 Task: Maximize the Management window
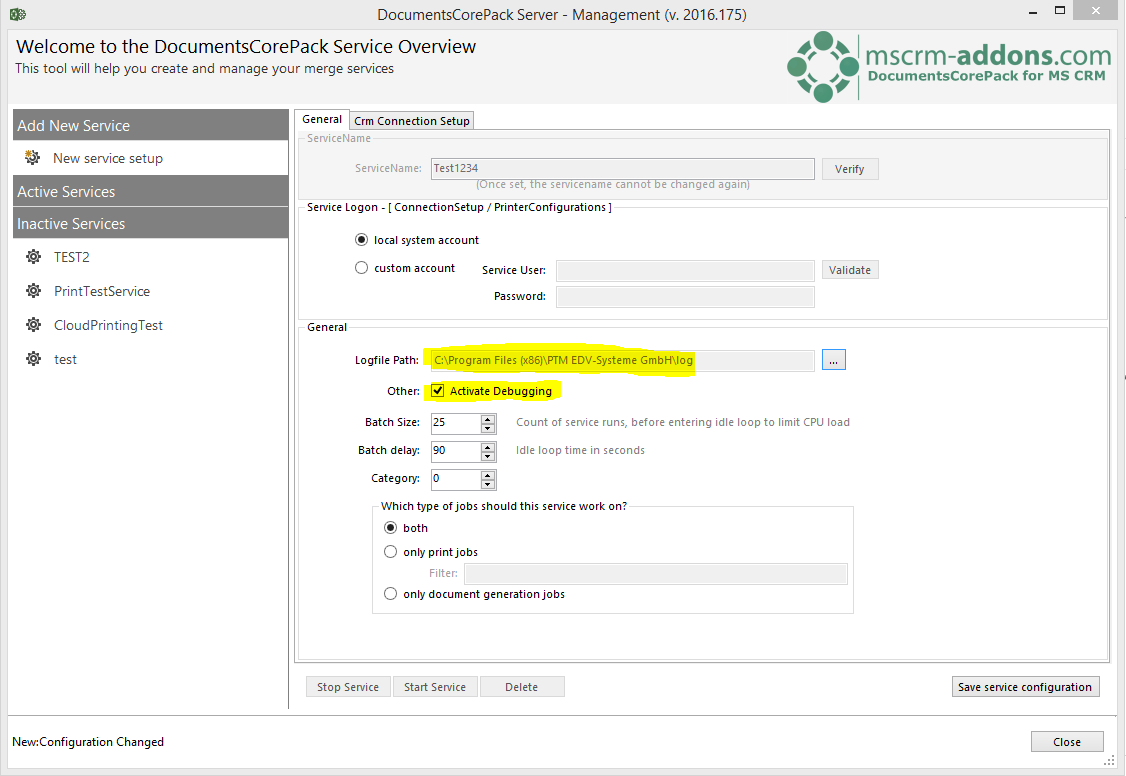click(1060, 10)
